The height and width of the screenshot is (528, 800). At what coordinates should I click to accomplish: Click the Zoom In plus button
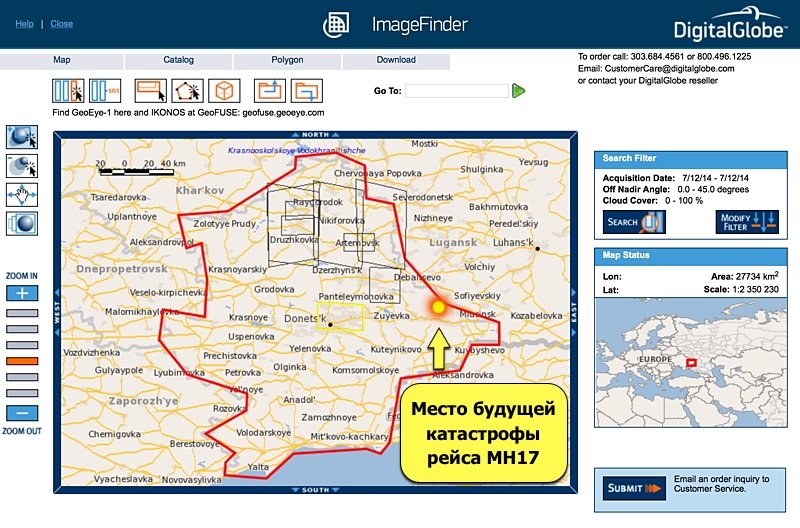pos(22,293)
